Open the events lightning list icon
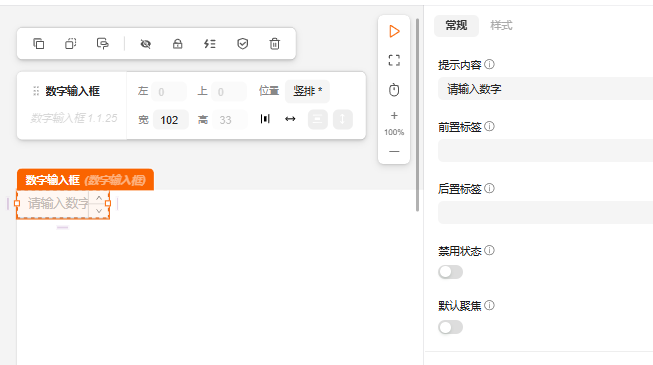Screen dimensions: 653x365 click(209, 44)
